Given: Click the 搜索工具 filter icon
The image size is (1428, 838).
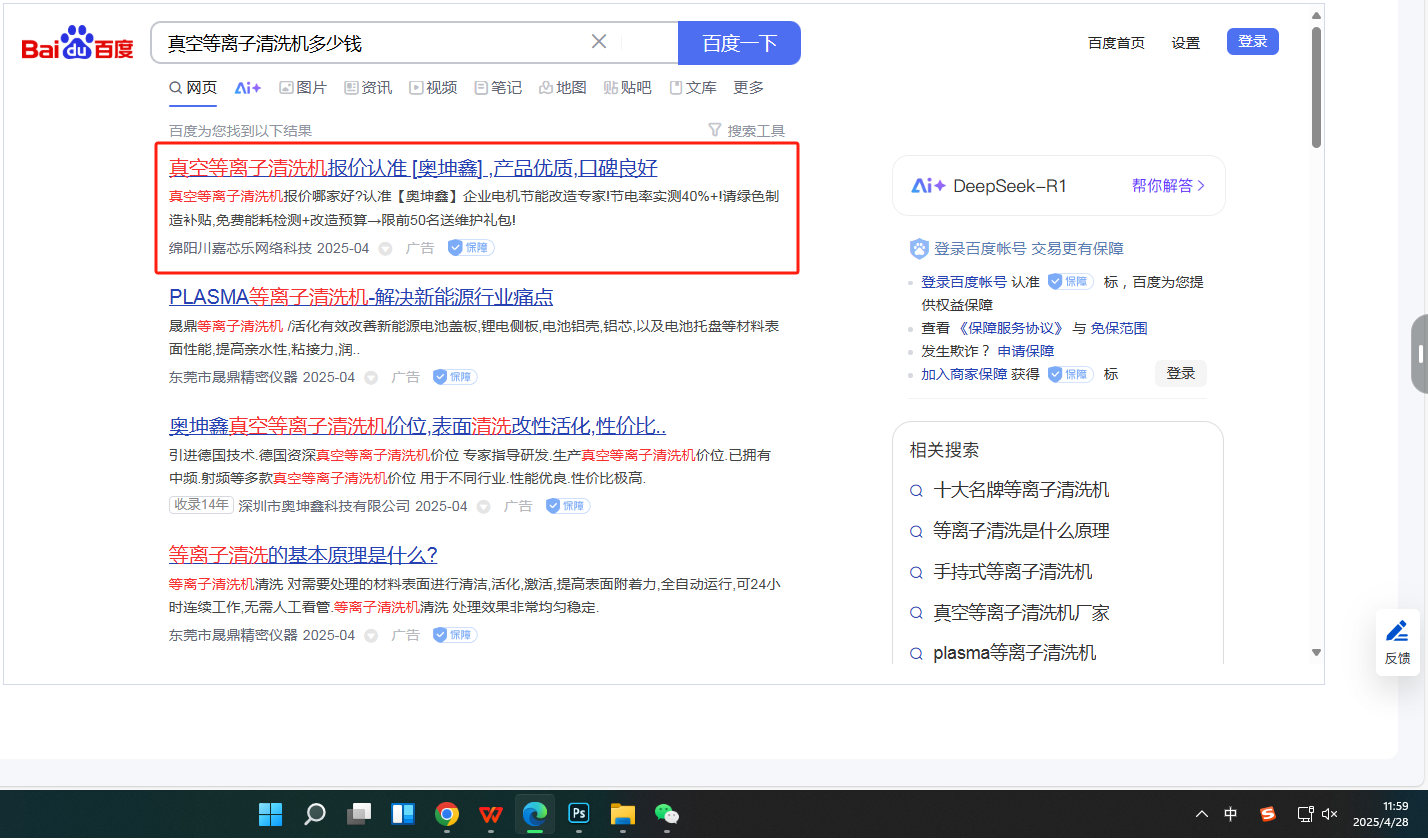Looking at the screenshot, I should 714,130.
